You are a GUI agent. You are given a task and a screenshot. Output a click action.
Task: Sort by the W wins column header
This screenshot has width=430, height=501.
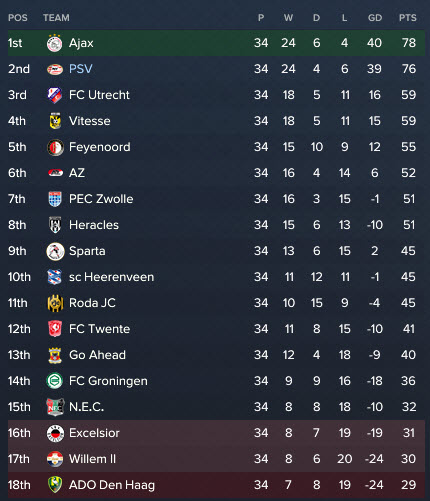click(x=288, y=18)
